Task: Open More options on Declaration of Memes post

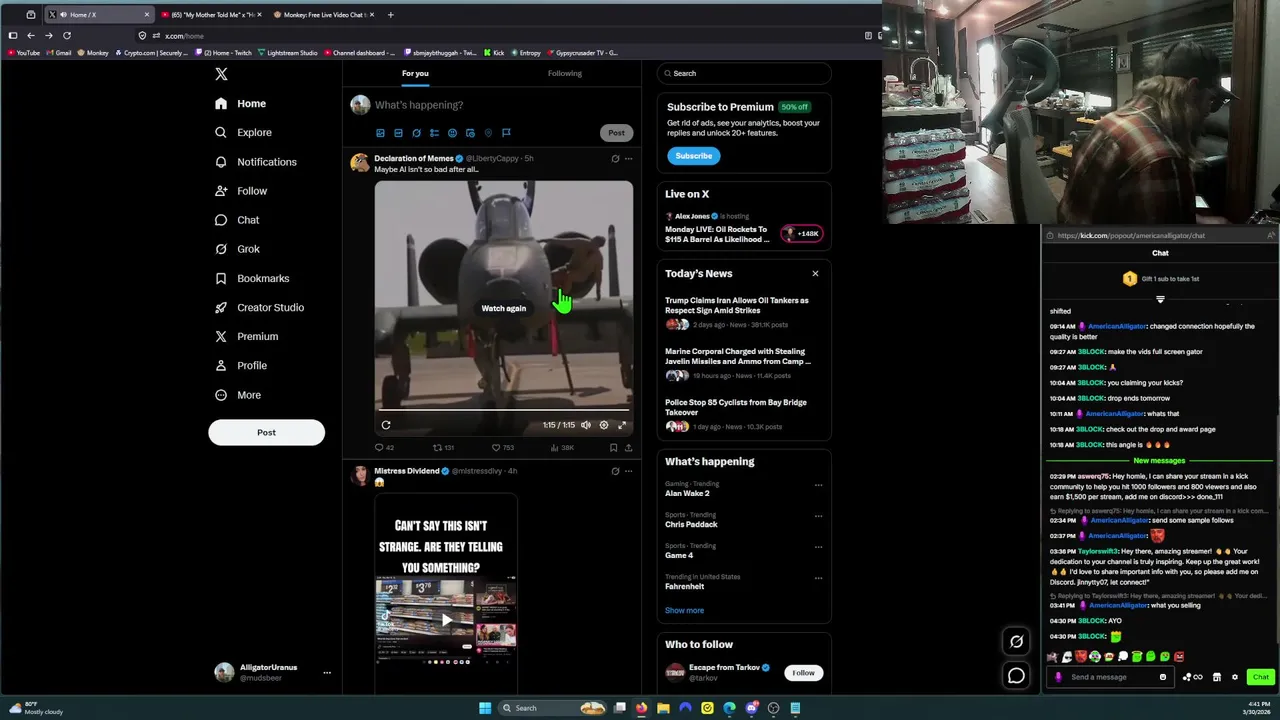Action: [x=628, y=158]
